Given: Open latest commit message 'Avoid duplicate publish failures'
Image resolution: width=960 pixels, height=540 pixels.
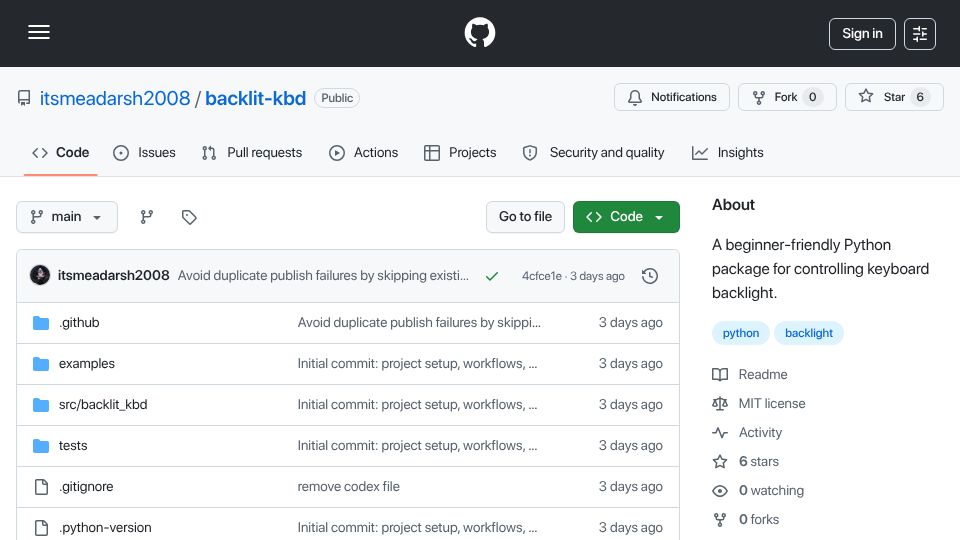Looking at the screenshot, I should point(323,276).
